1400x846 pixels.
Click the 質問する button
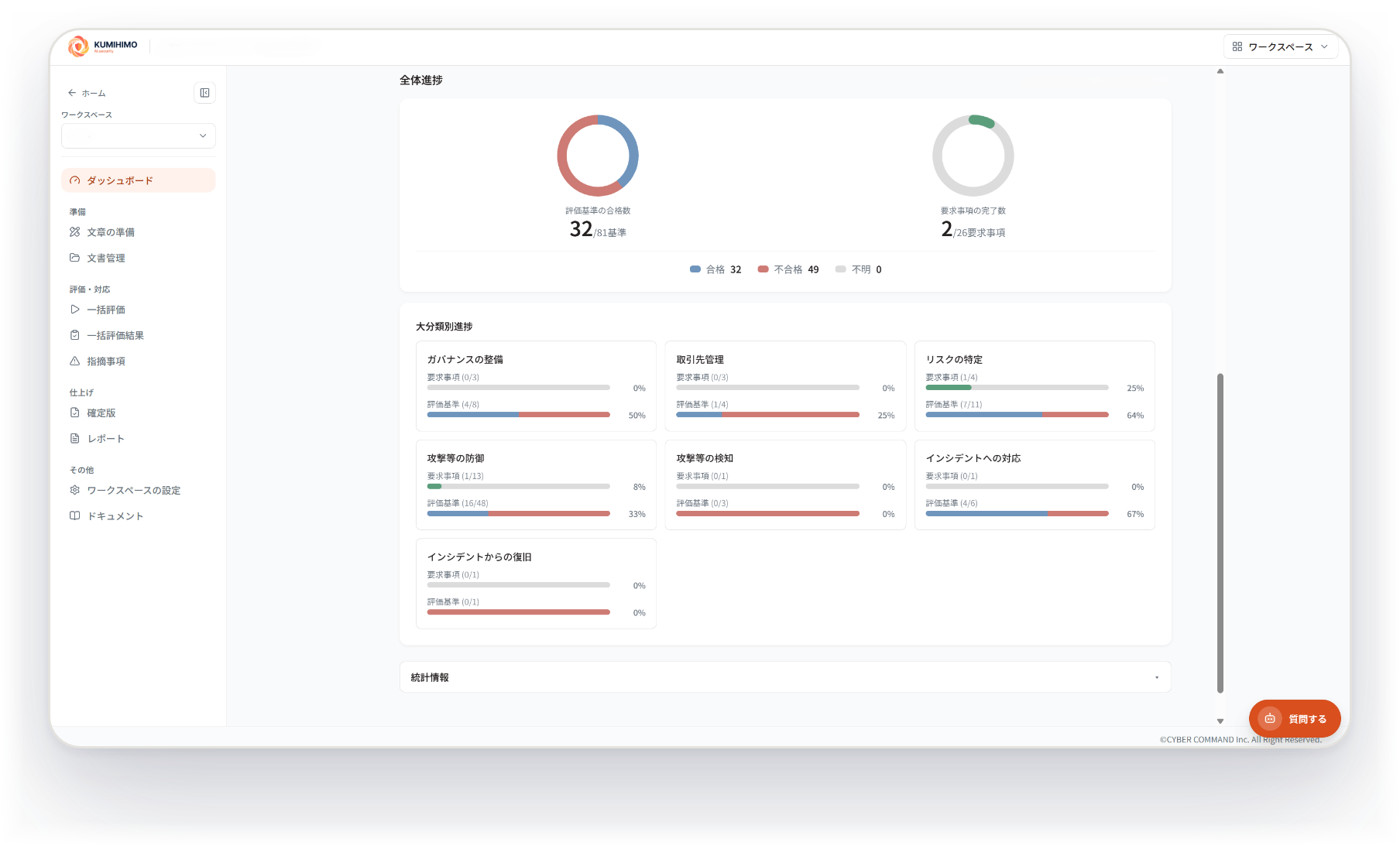(1295, 719)
